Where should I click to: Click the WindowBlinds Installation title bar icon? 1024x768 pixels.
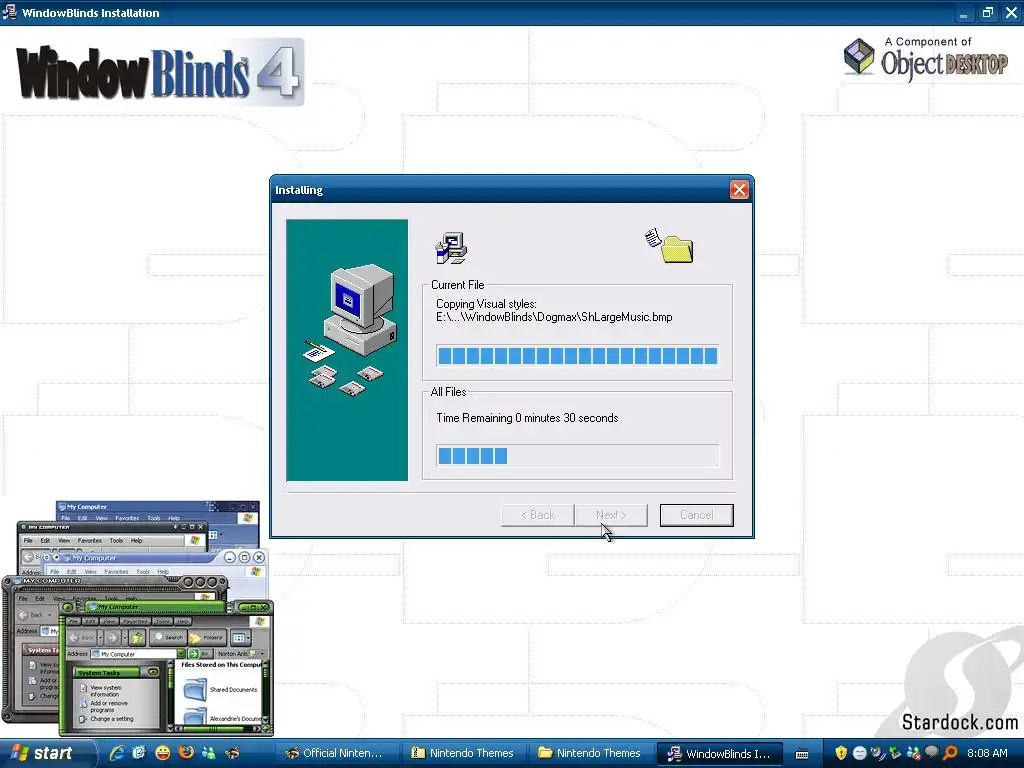10,12
